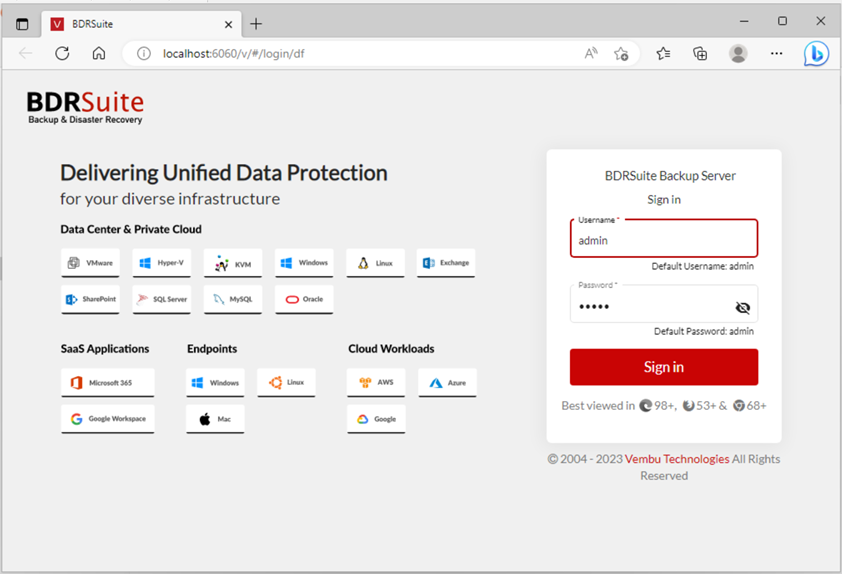Image resolution: width=842 pixels, height=574 pixels.
Task: Open the Microsoft 365 tile
Action: [x=107, y=383]
